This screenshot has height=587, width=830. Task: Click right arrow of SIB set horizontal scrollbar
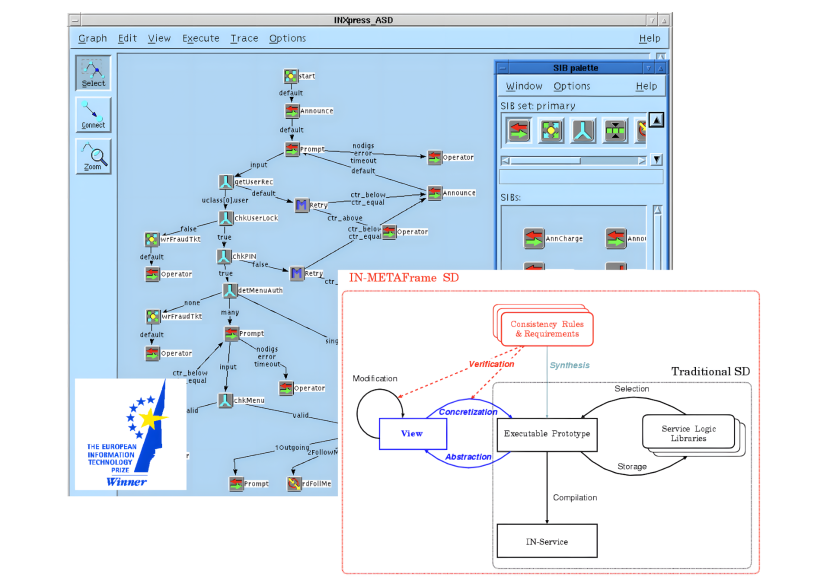coord(642,160)
